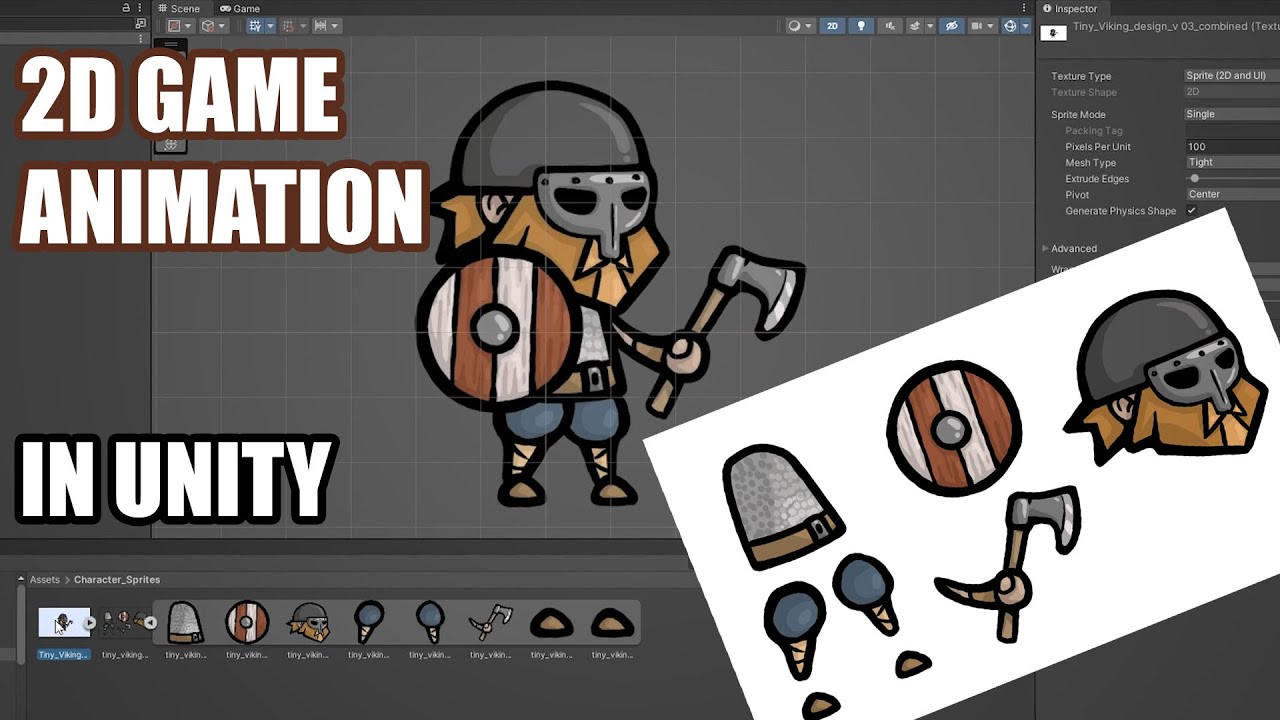Viewport: 1280px width, 720px height.
Task: Select the axe arm sprite
Action: [x=490, y=622]
